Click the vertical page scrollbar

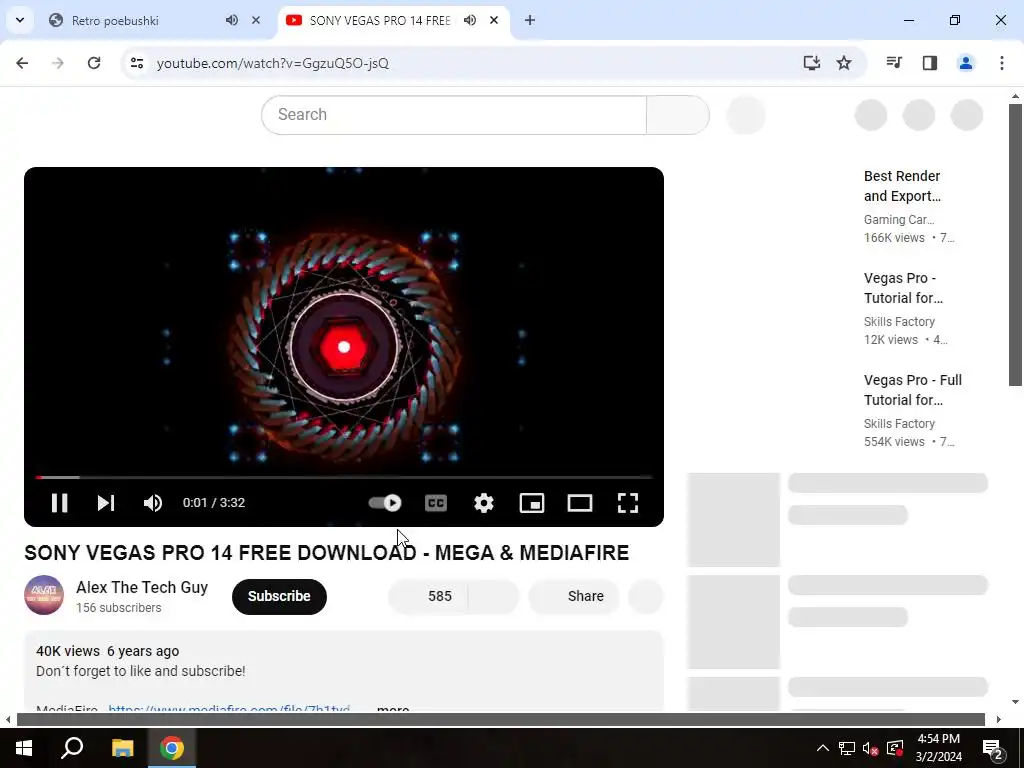coord(1016,245)
